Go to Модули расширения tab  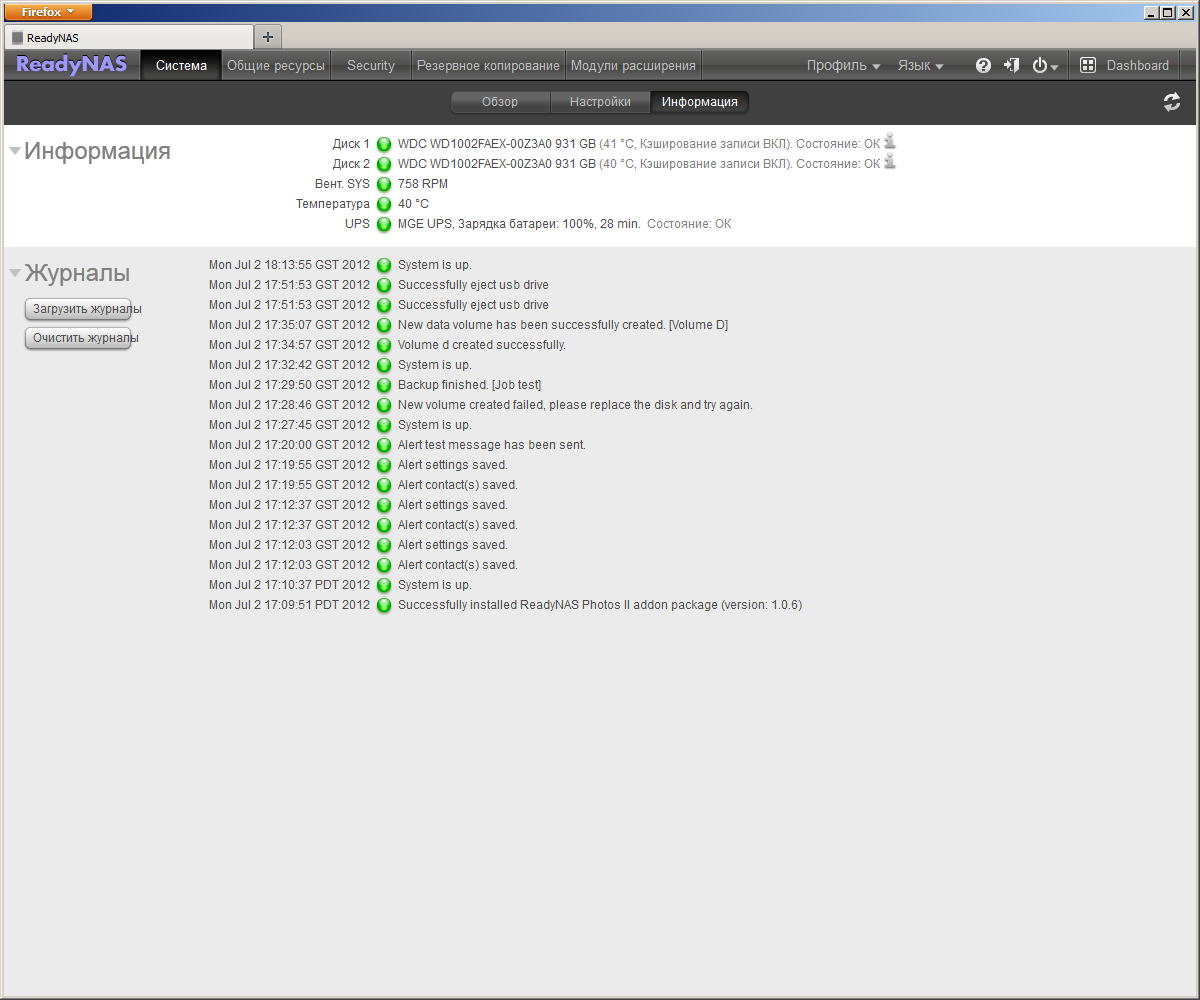pos(633,65)
